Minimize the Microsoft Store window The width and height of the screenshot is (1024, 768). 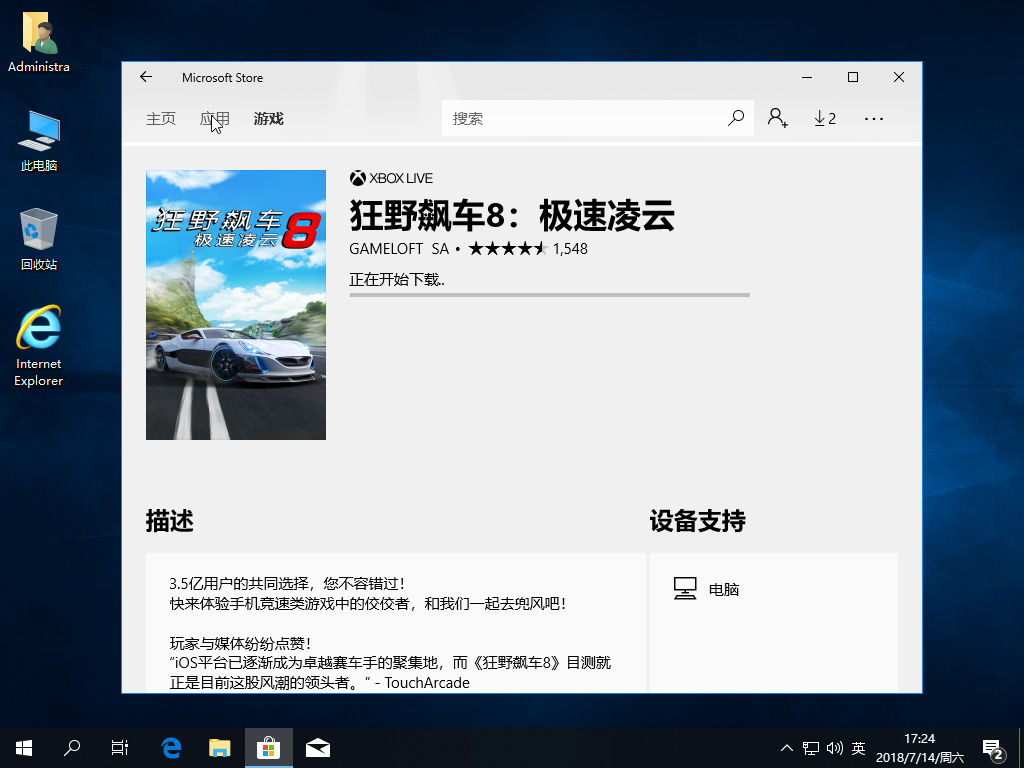click(x=807, y=77)
